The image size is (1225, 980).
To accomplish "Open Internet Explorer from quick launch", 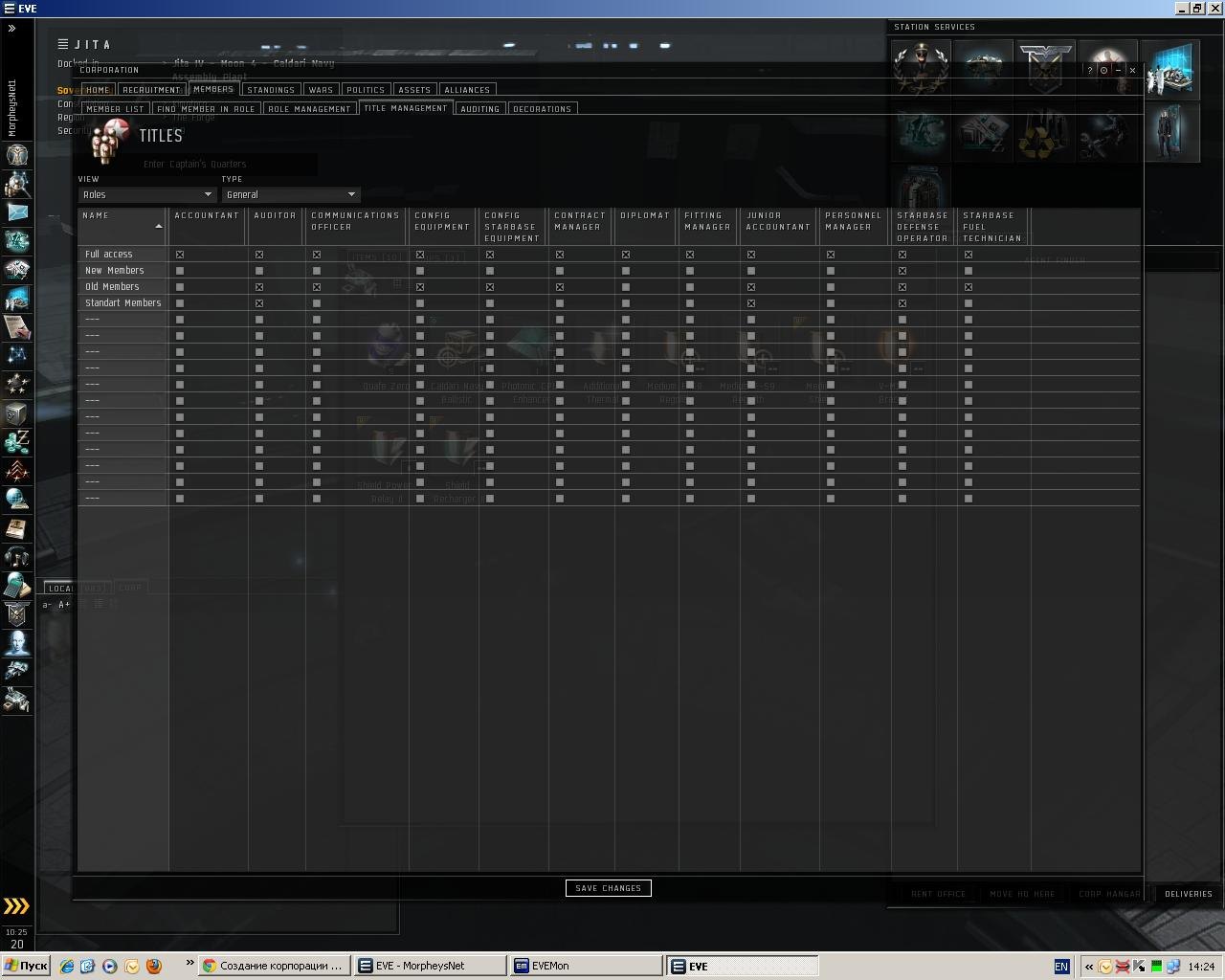I will coord(66,966).
